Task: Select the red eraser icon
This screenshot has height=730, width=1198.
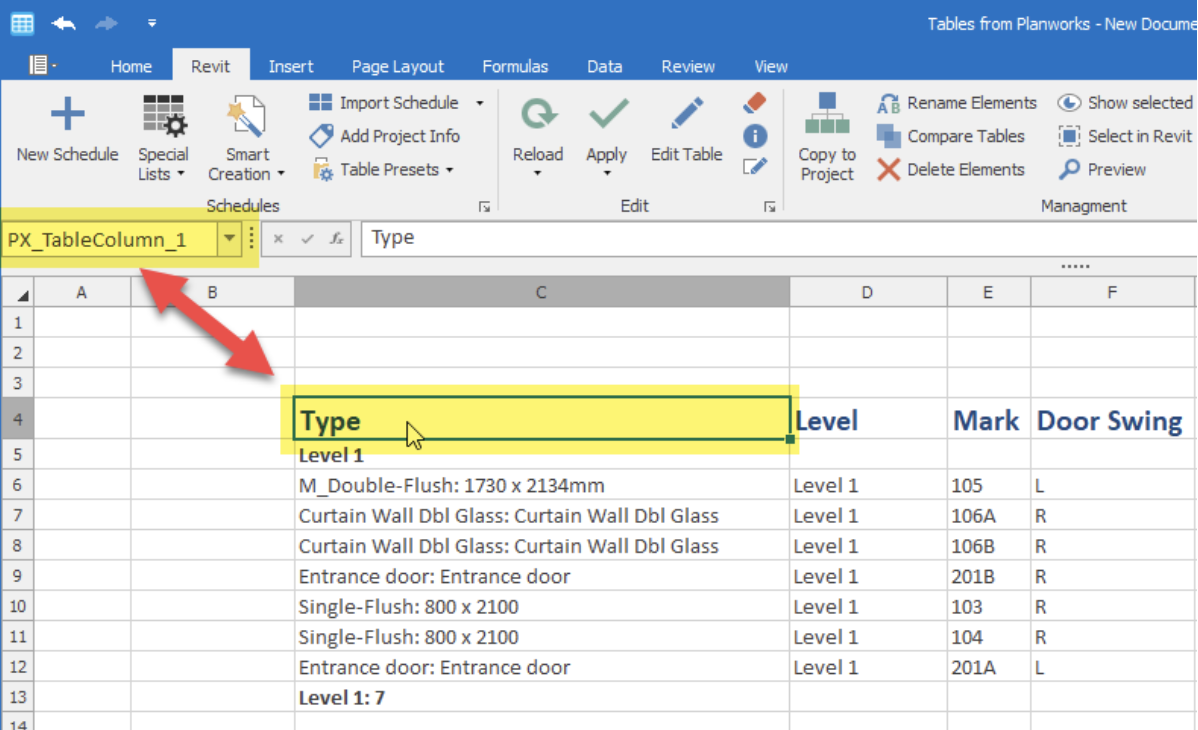Action: coord(755,102)
